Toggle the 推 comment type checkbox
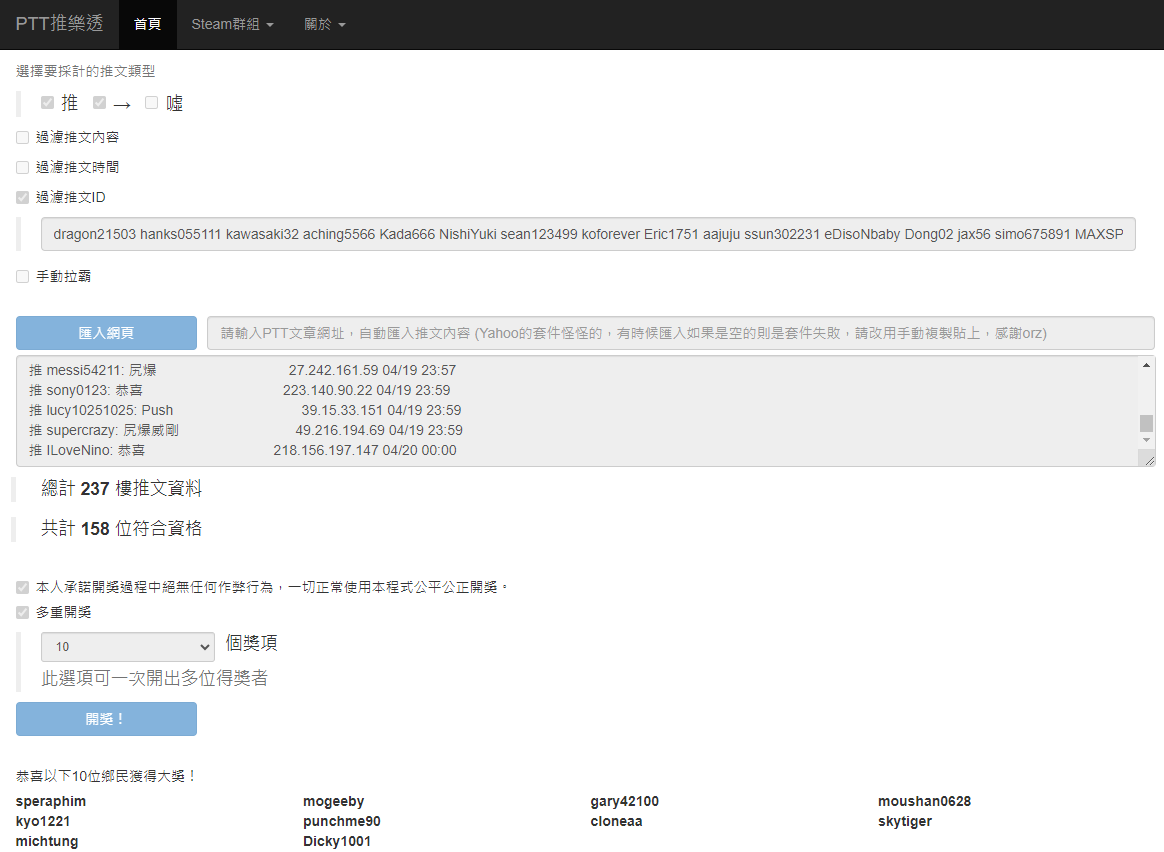1164x852 pixels. pyautogui.click(x=48, y=102)
